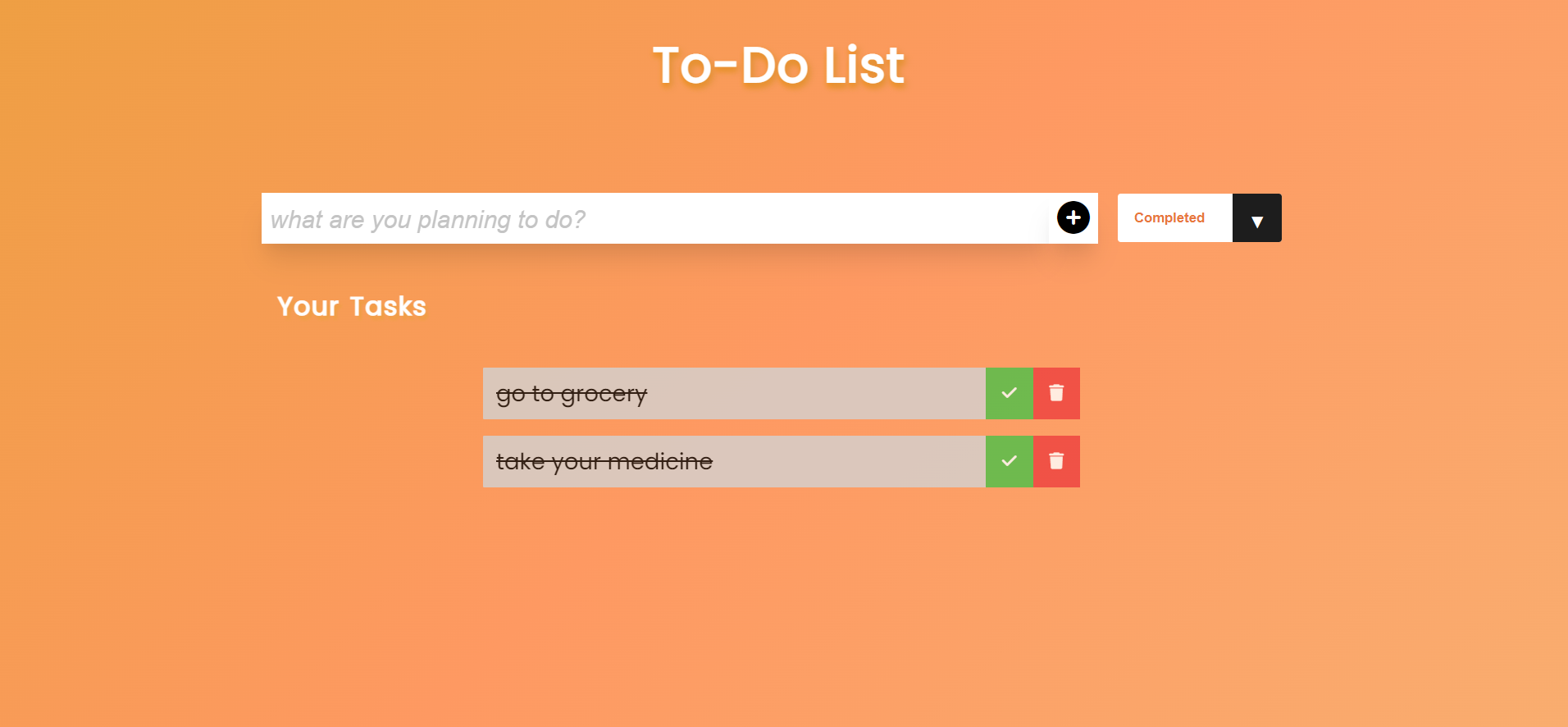Image resolution: width=1568 pixels, height=727 pixels.
Task: Click the 'what are you planning to do?' input
Action: pos(574,218)
